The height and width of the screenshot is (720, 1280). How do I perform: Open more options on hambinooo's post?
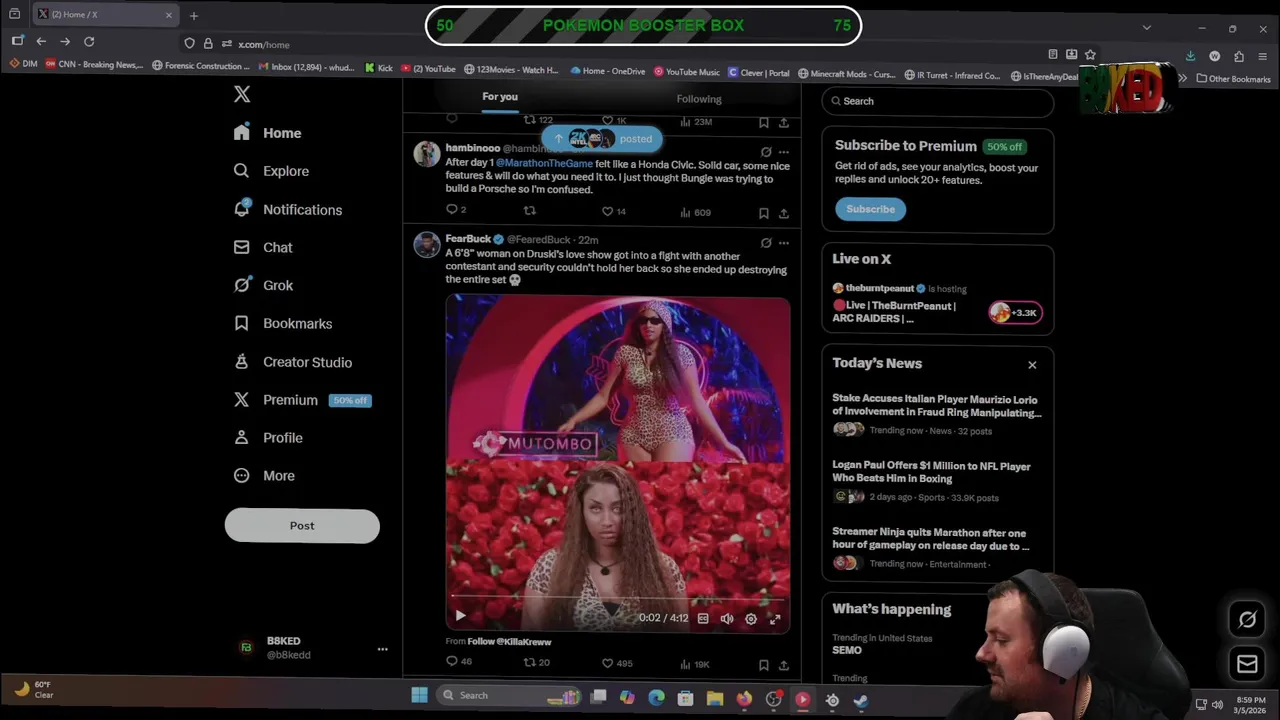coord(784,152)
